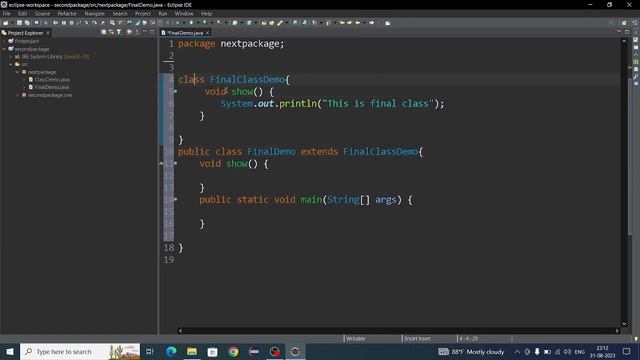Click the Open Perspective icon at top right
This screenshot has height=360, width=640.
tap(624, 23)
